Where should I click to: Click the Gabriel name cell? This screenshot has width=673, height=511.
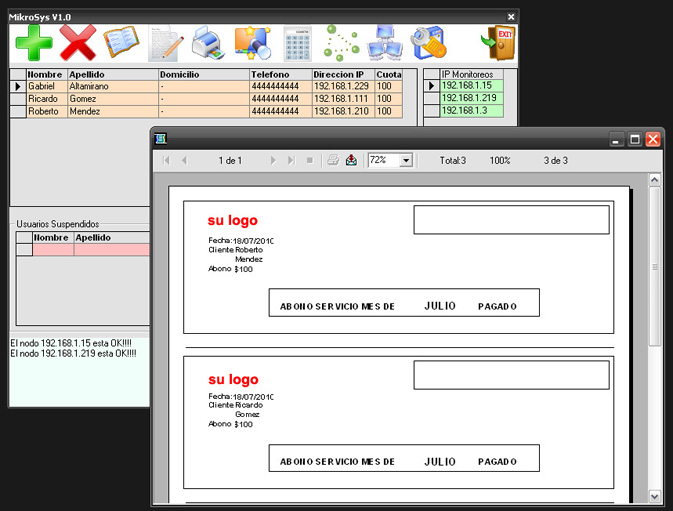pyautogui.click(x=47, y=86)
